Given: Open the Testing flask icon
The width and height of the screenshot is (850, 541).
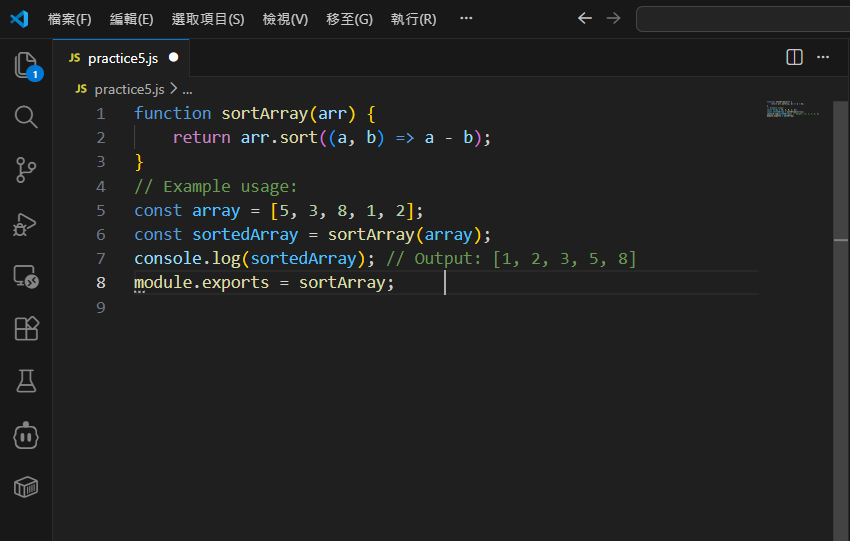Looking at the screenshot, I should click(x=26, y=381).
